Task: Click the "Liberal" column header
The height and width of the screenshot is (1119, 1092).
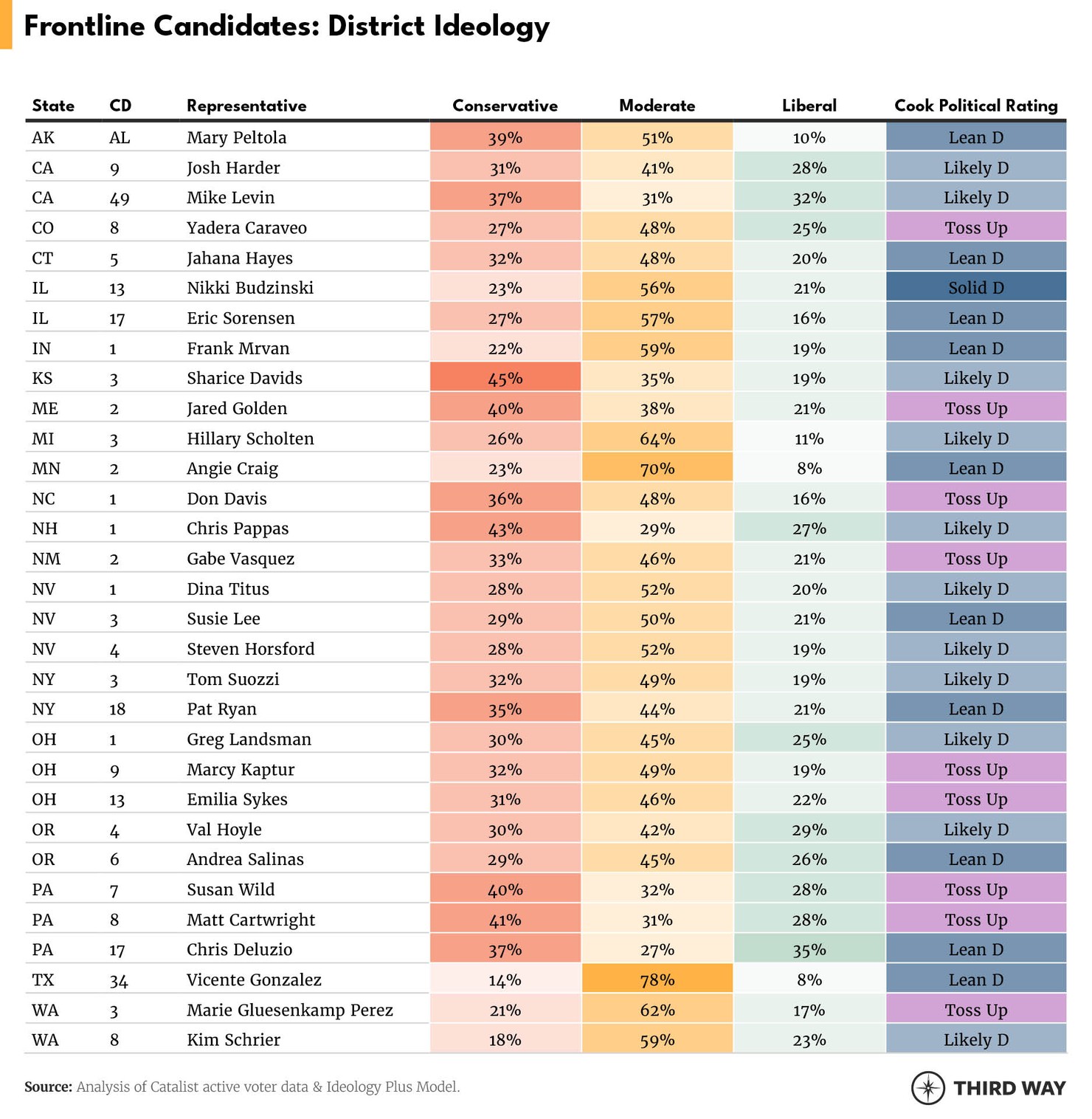Action: coord(809,106)
